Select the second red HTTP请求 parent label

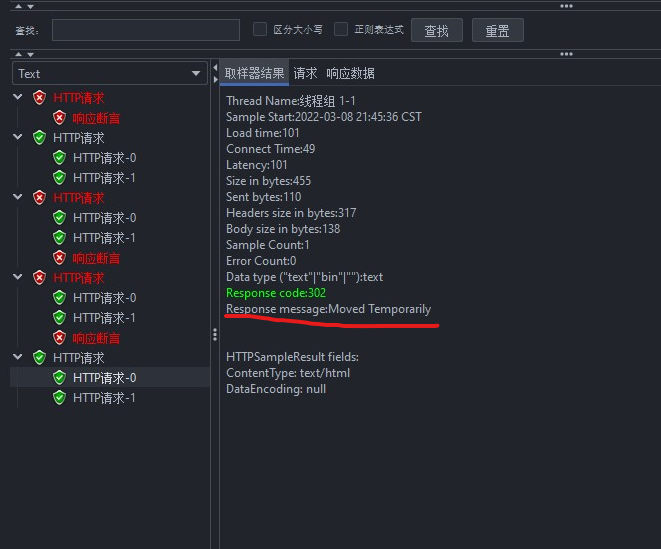pyautogui.click(x=79, y=198)
